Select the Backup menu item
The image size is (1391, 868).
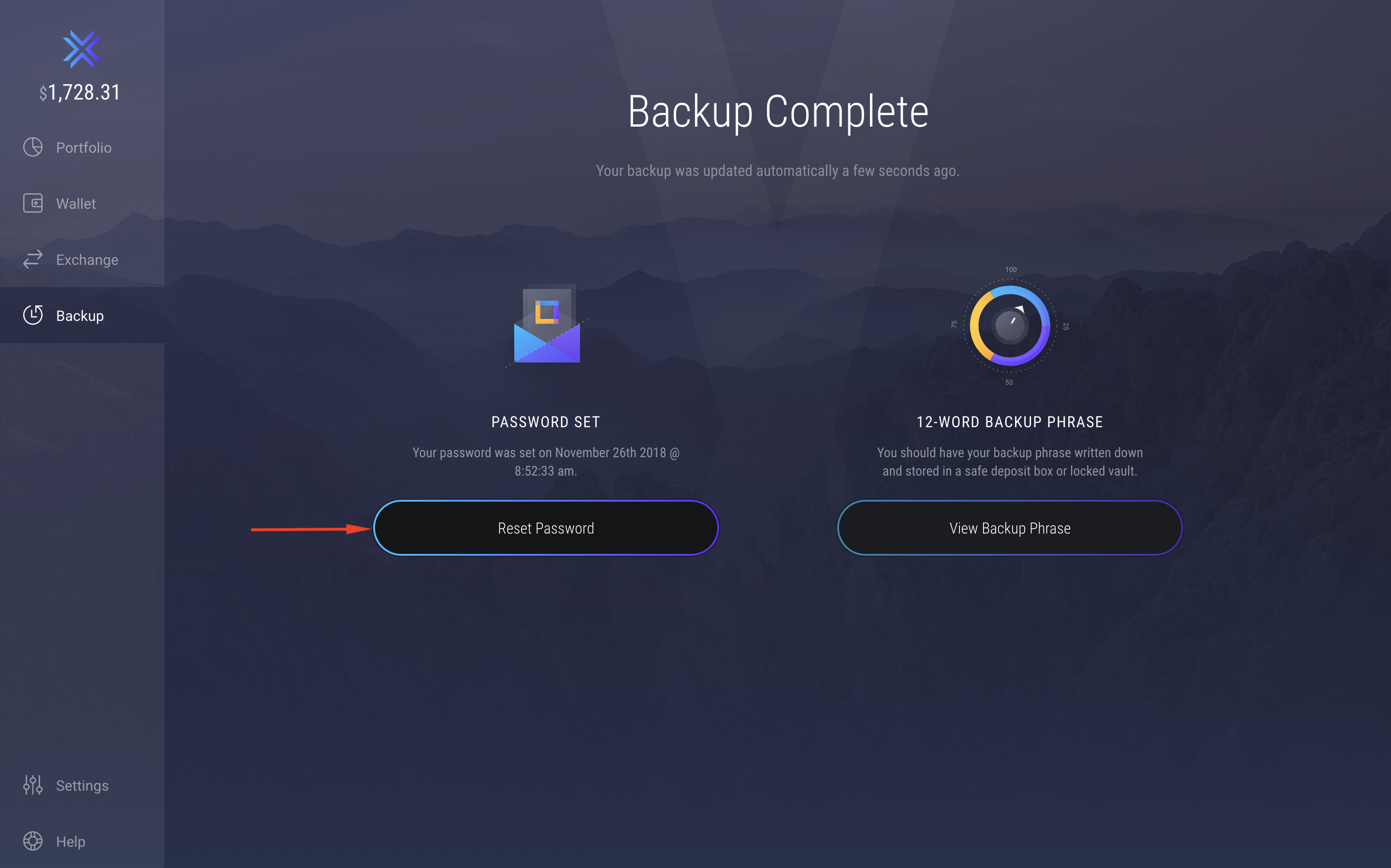pyautogui.click(x=80, y=316)
